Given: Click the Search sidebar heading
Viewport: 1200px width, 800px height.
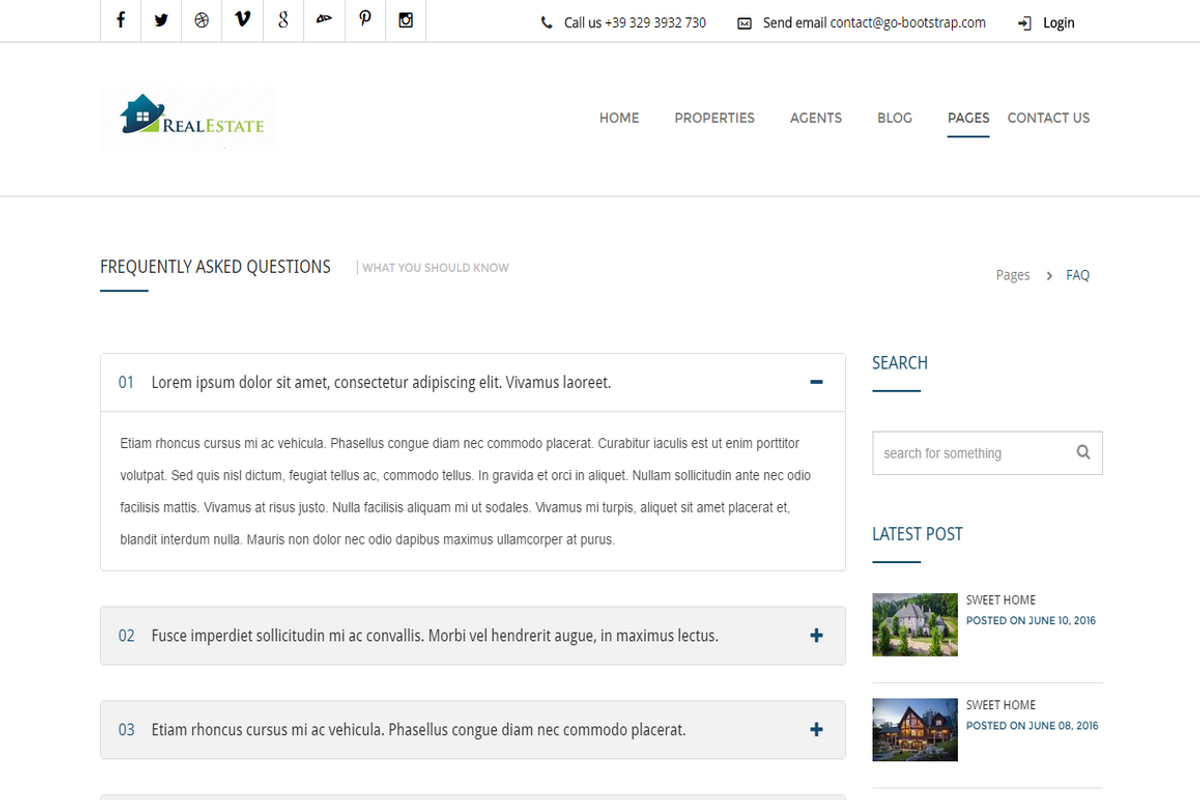Looking at the screenshot, I should click(900, 363).
